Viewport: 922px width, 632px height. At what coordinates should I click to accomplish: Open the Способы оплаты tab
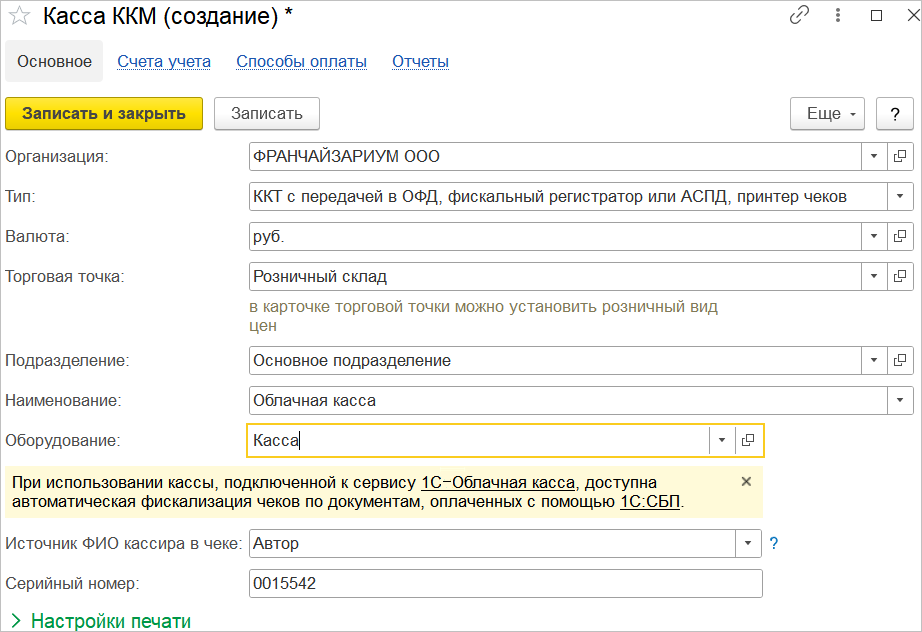tap(301, 62)
